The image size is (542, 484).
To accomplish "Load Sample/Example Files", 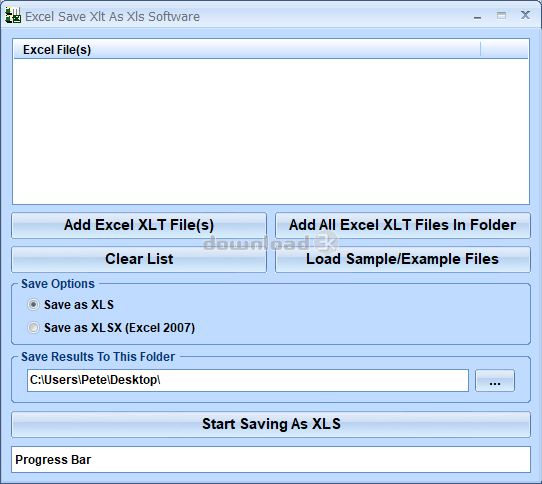I will click(x=403, y=259).
